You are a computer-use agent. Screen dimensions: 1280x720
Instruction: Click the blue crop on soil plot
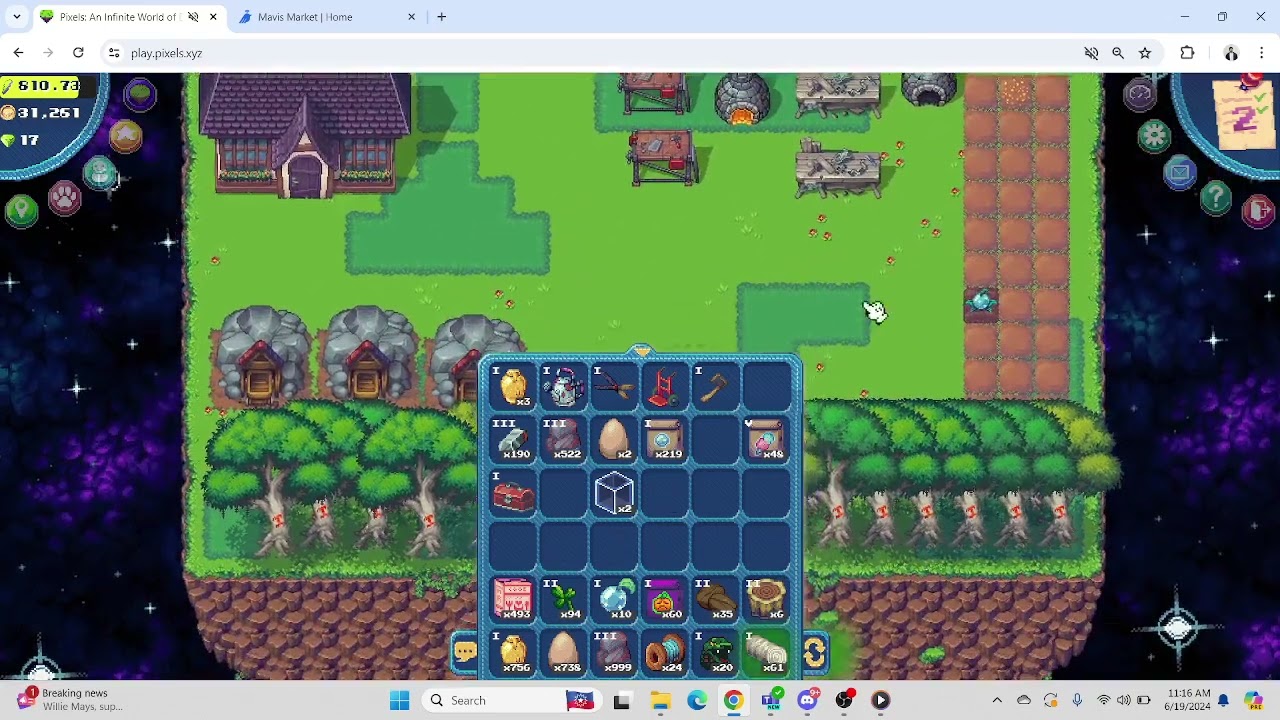tap(980, 301)
